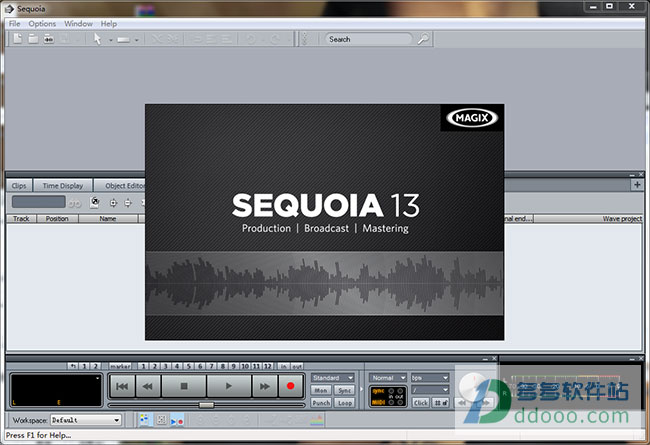Viewport: 650px width, 445px height.
Task: Click the undo-range arrow button
Action: coord(73,366)
